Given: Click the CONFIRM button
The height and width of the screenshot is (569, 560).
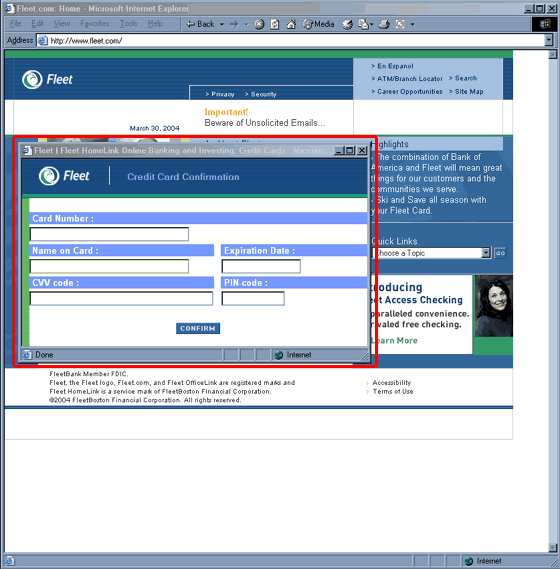Looking at the screenshot, I should 198,328.
